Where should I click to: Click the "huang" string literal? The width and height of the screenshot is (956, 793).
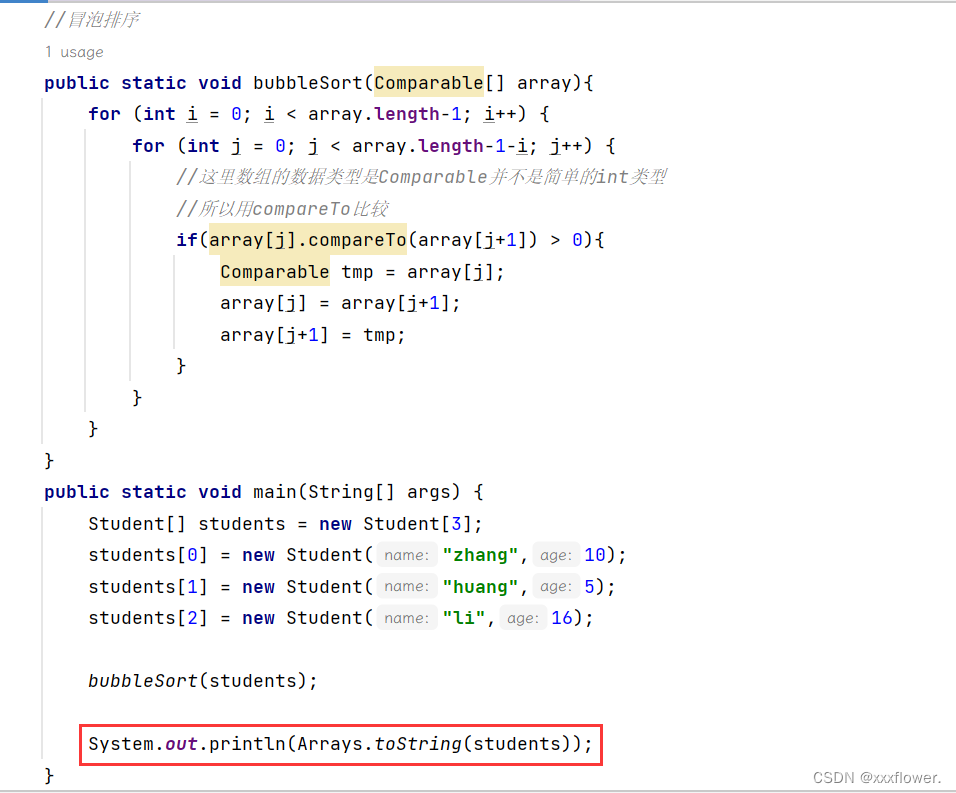(x=480, y=586)
